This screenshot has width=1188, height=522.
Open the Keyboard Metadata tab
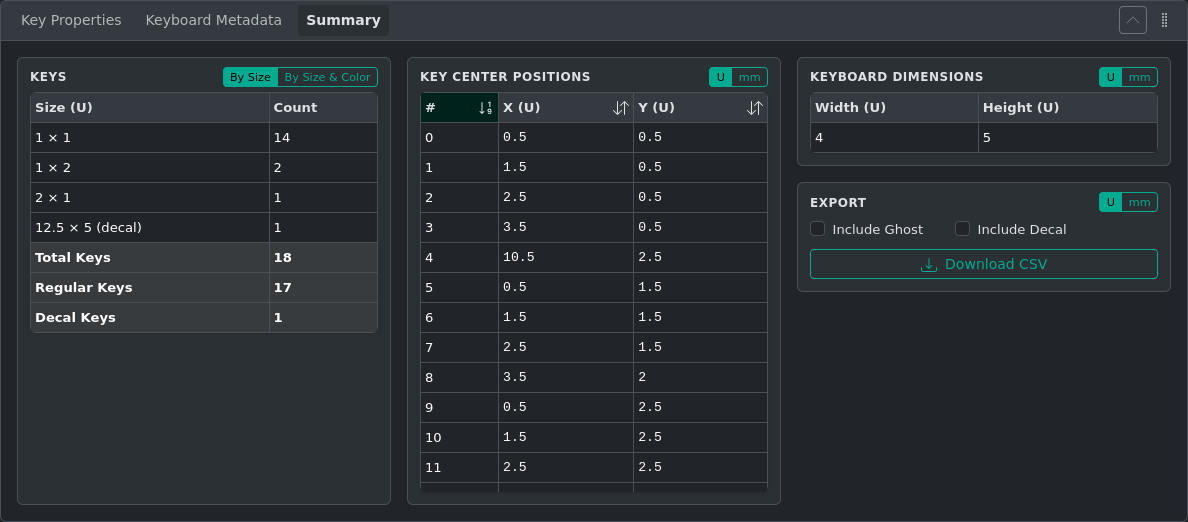(x=214, y=20)
